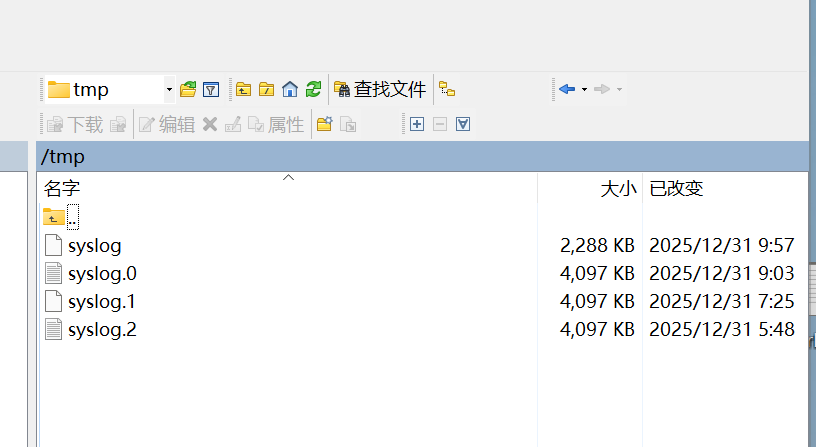Click the select files plus icon
Viewport: 816px width, 447px height.
[417, 124]
